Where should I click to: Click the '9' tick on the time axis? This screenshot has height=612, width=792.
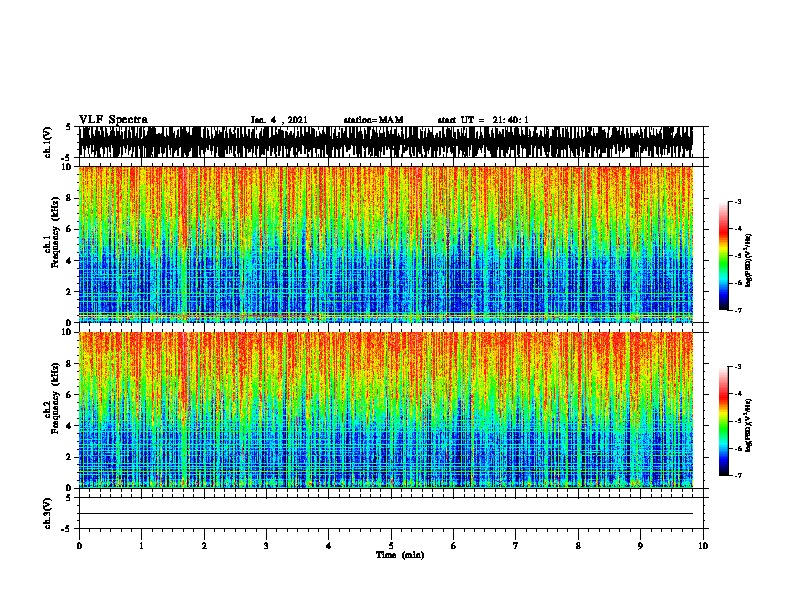click(640, 546)
